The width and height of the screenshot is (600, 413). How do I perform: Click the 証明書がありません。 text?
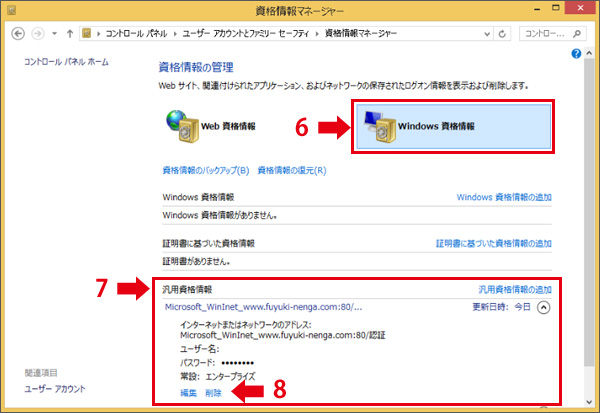[197, 262]
